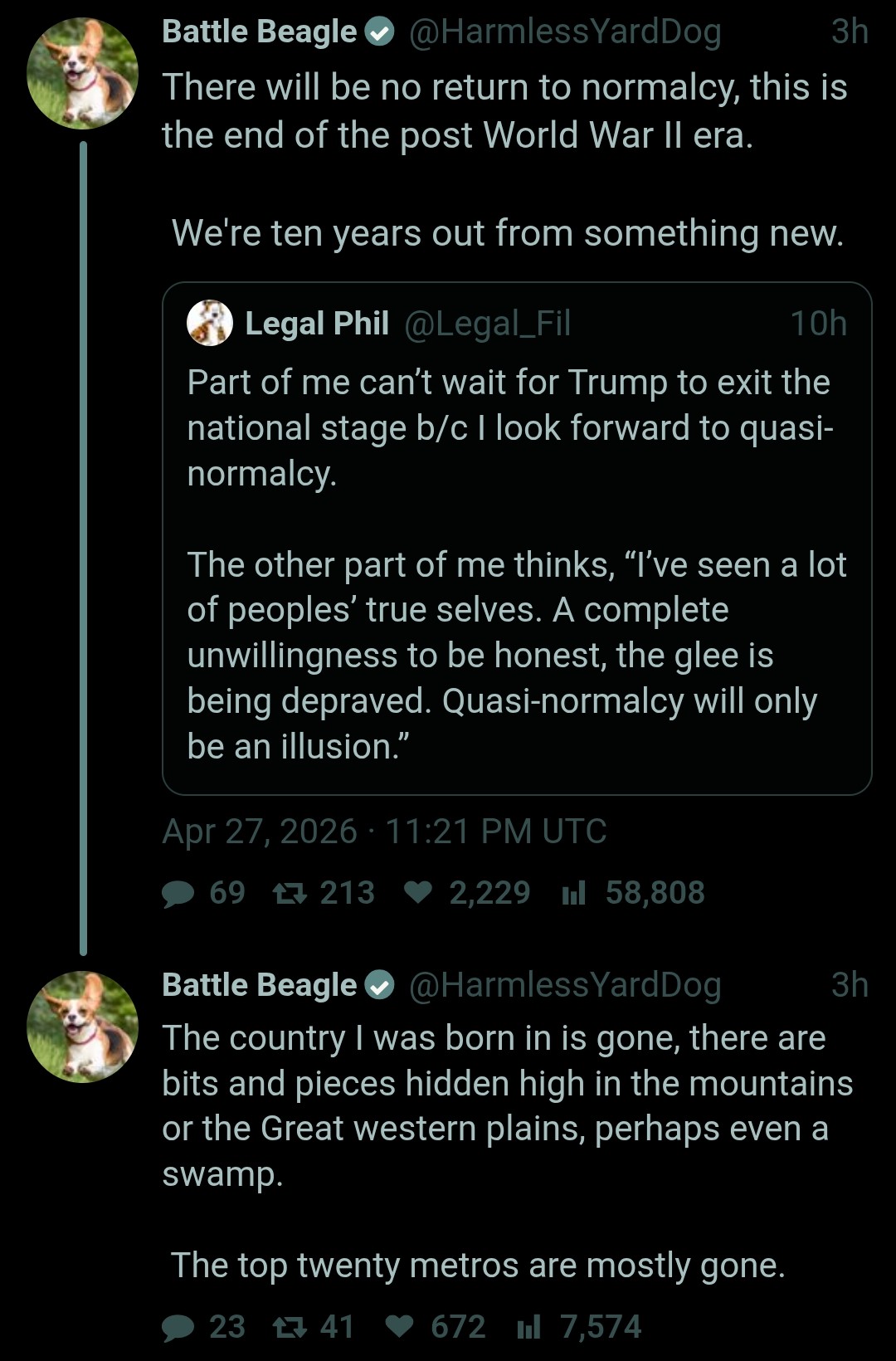Open Legal Phil's small profile avatar

210,323
